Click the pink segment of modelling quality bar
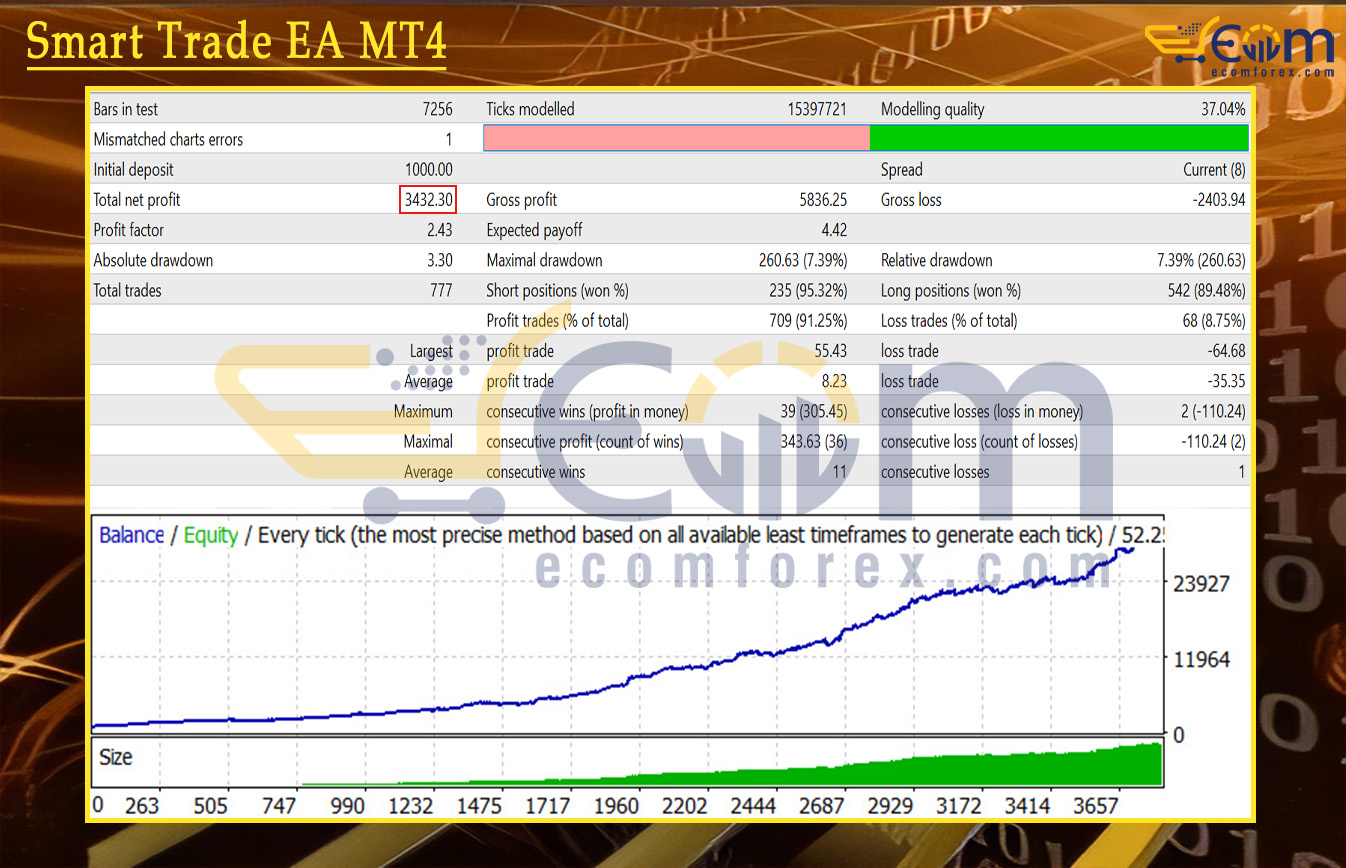 click(676, 138)
